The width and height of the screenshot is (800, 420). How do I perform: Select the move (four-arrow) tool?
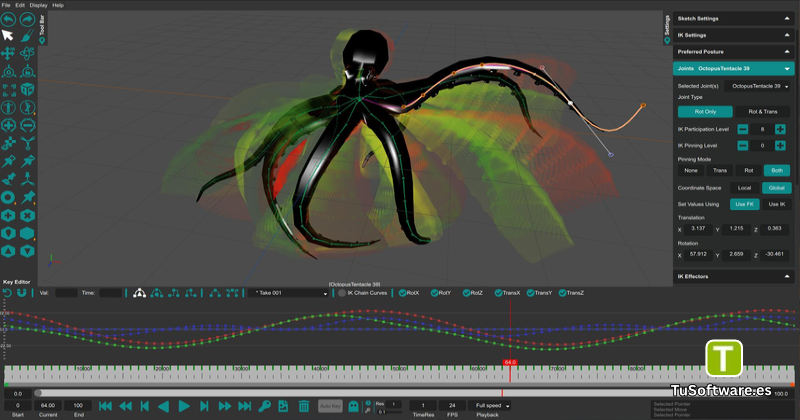pos(8,53)
